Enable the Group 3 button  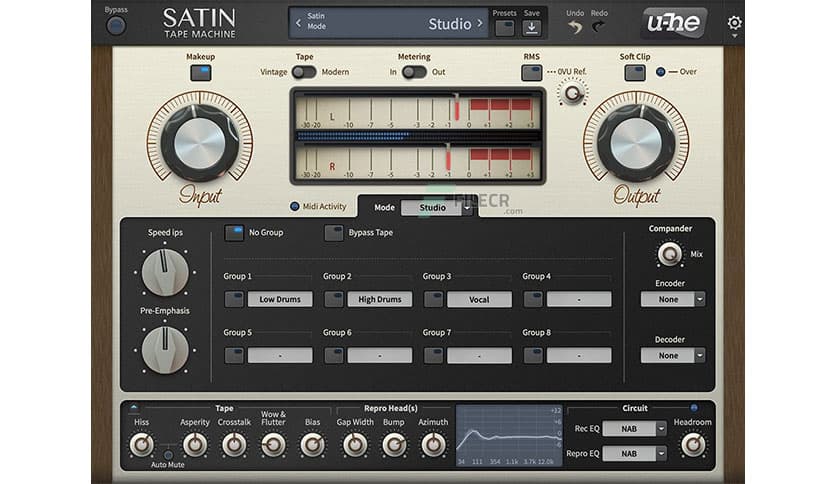[433, 299]
